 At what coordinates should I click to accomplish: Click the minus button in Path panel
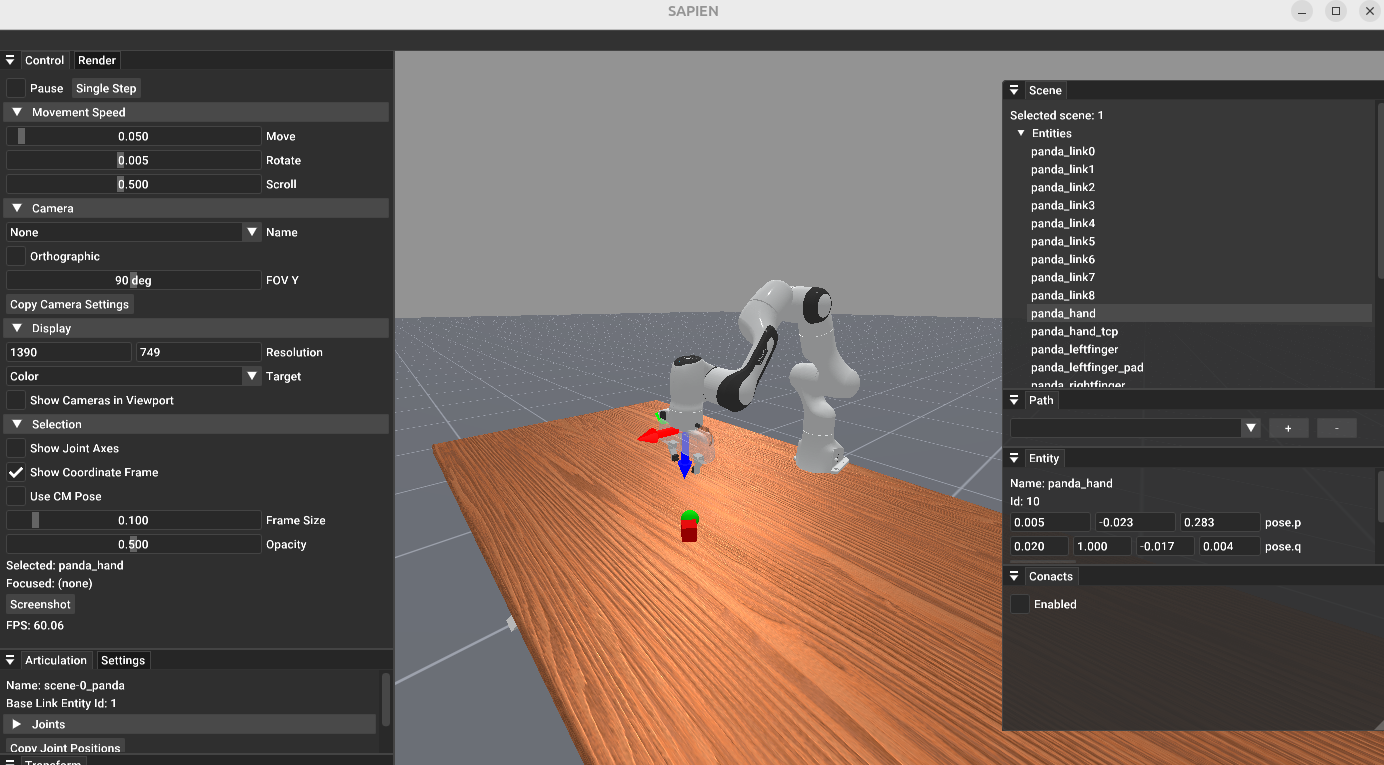coord(1336,428)
